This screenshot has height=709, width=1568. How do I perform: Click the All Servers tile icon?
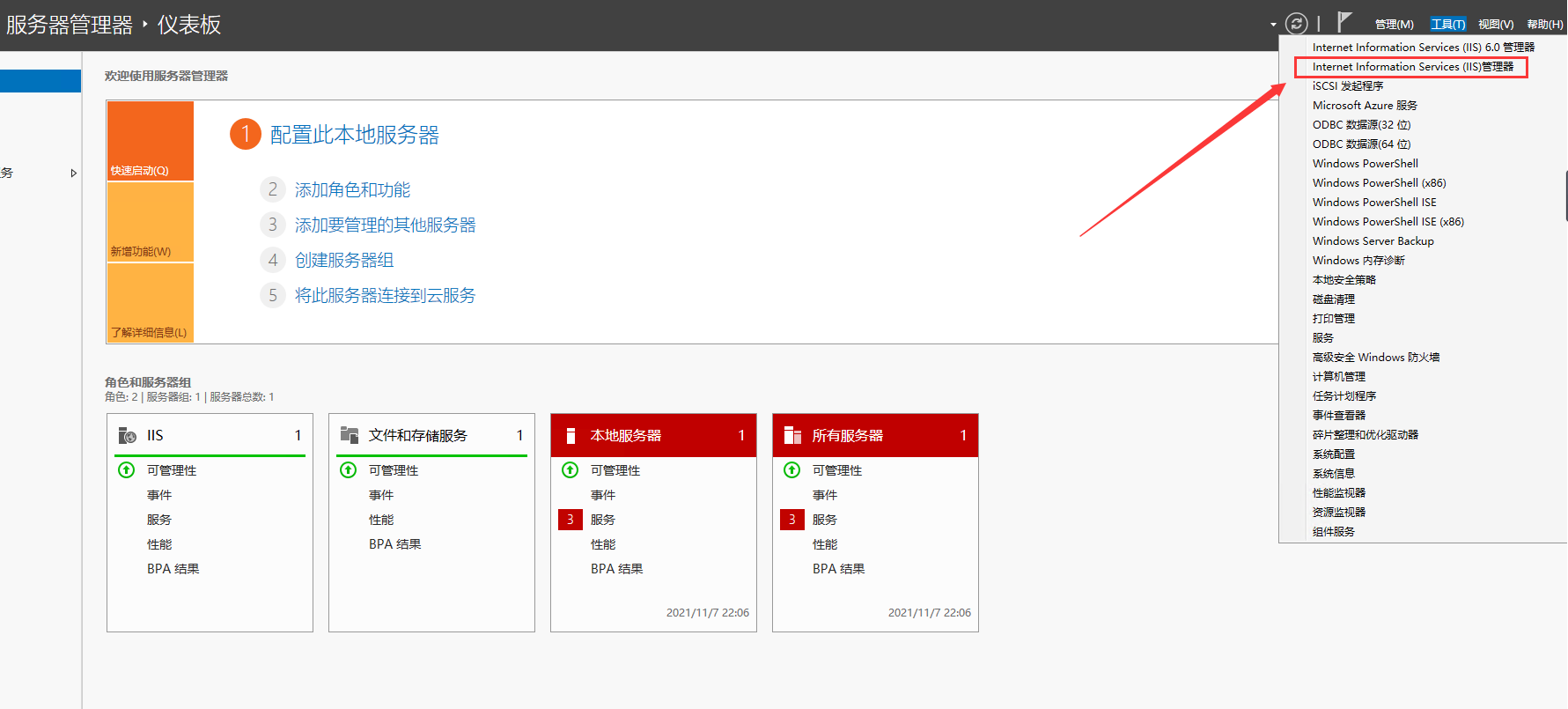click(x=792, y=435)
